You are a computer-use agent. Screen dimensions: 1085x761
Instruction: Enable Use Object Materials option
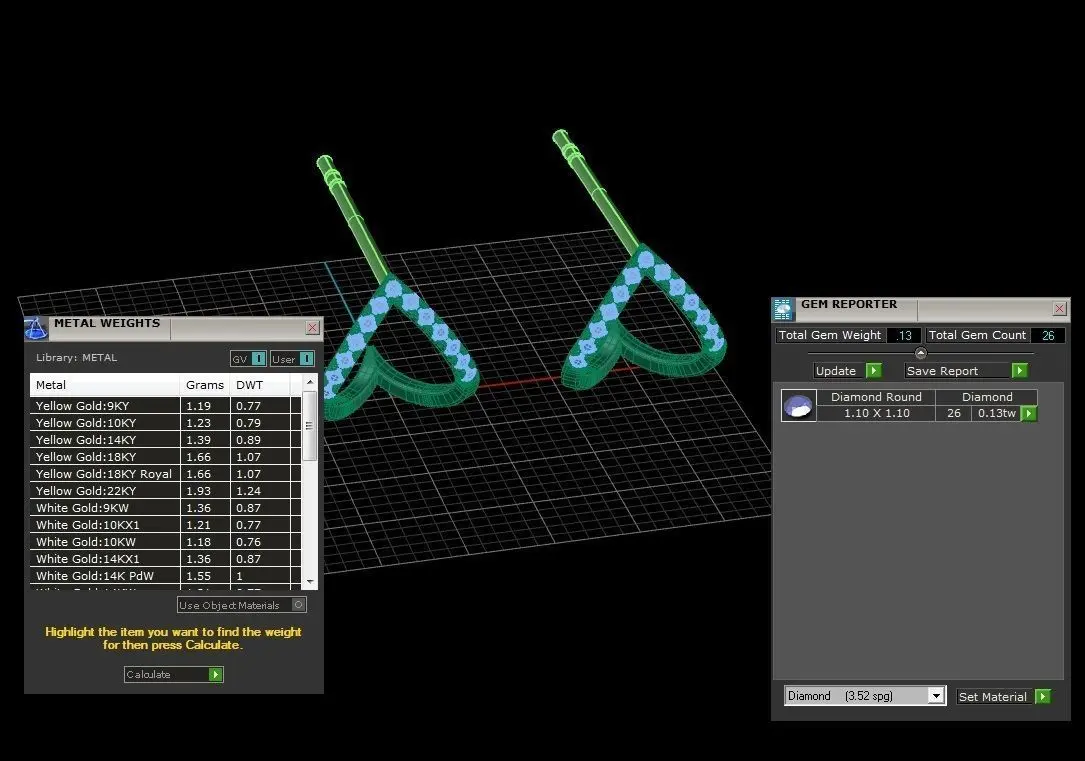(298, 605)
